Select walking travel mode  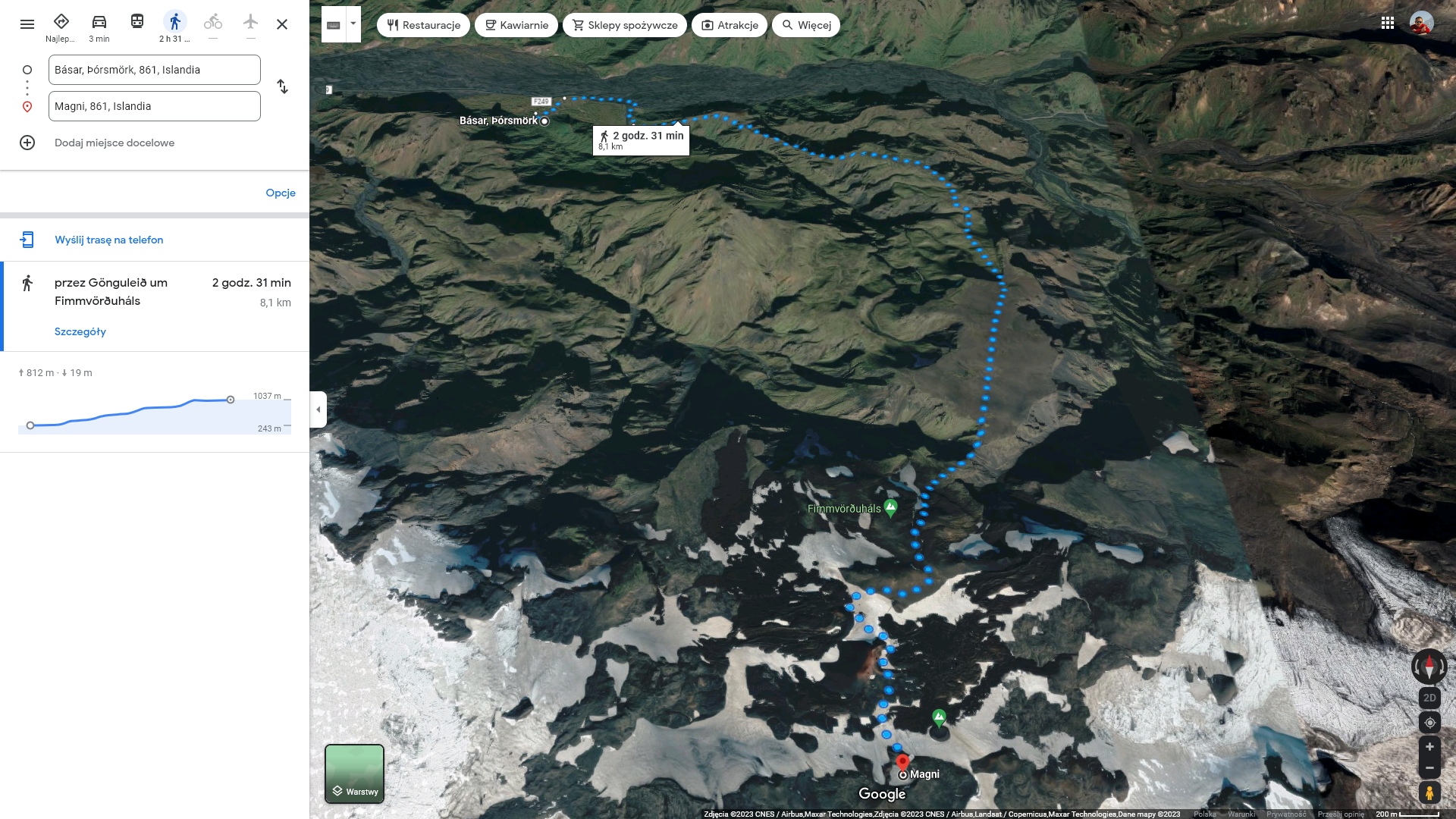click(x=175, y=27)
